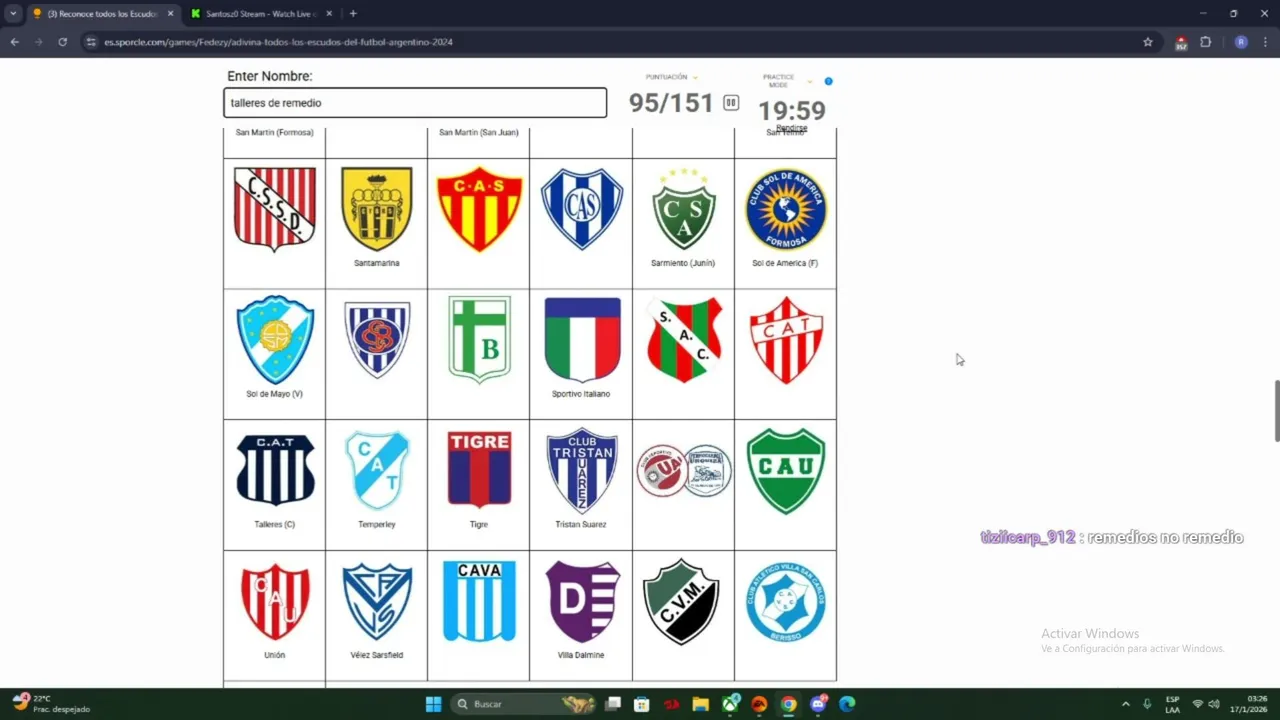Viewport: 1280px width, 720px height.
Task: Click the C.A.S. red-yellow striped crest
Action: pos(479,208)
